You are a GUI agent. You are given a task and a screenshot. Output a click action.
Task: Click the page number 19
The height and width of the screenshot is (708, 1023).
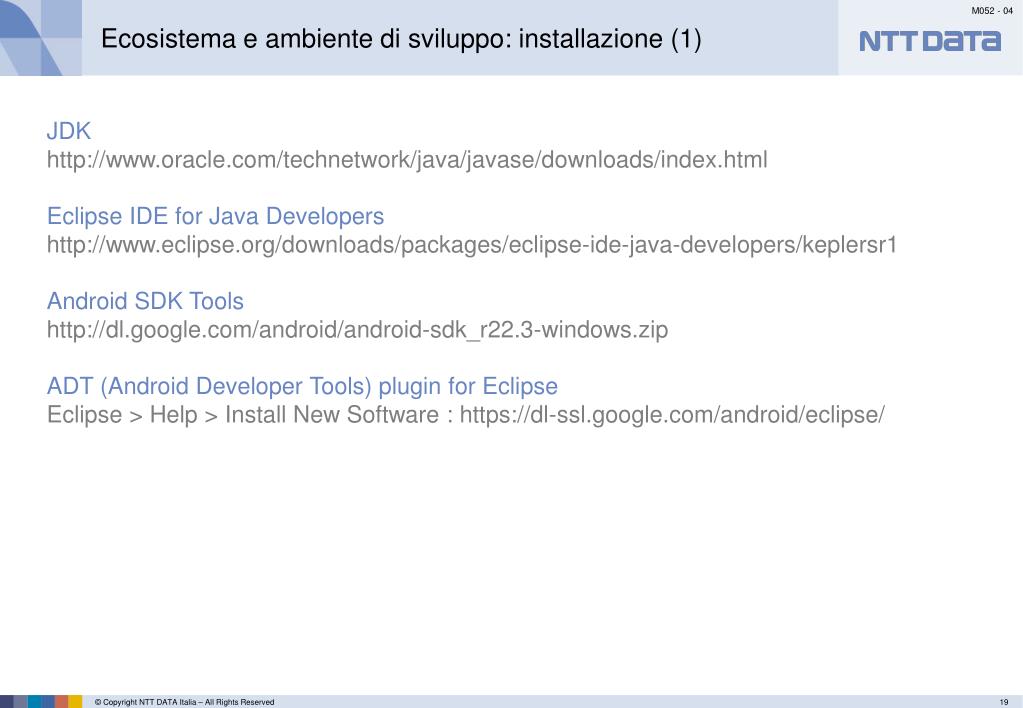pyautogui.click(x=1003, y=702)
